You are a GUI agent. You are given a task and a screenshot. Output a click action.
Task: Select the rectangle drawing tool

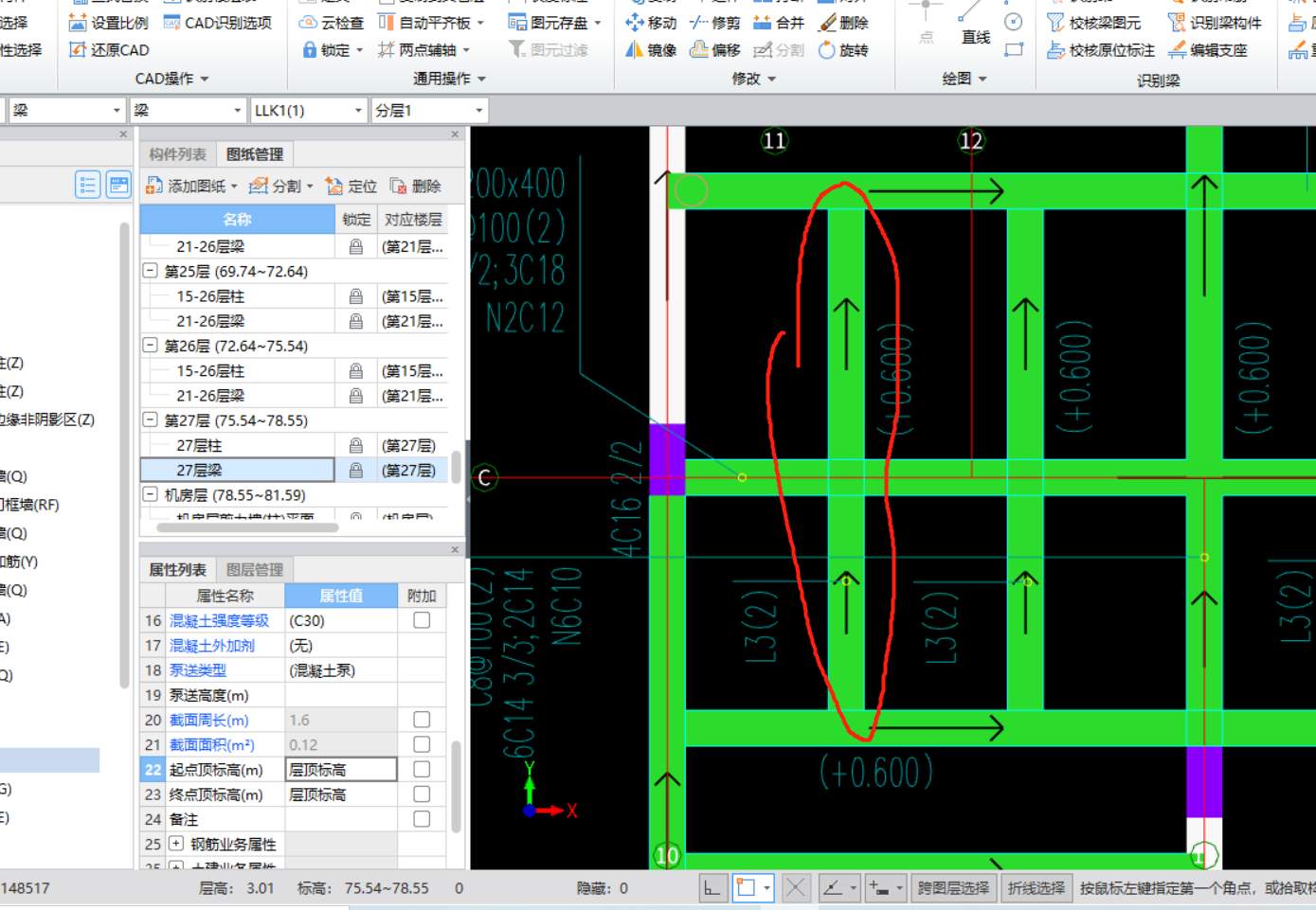coord(1014,49)
